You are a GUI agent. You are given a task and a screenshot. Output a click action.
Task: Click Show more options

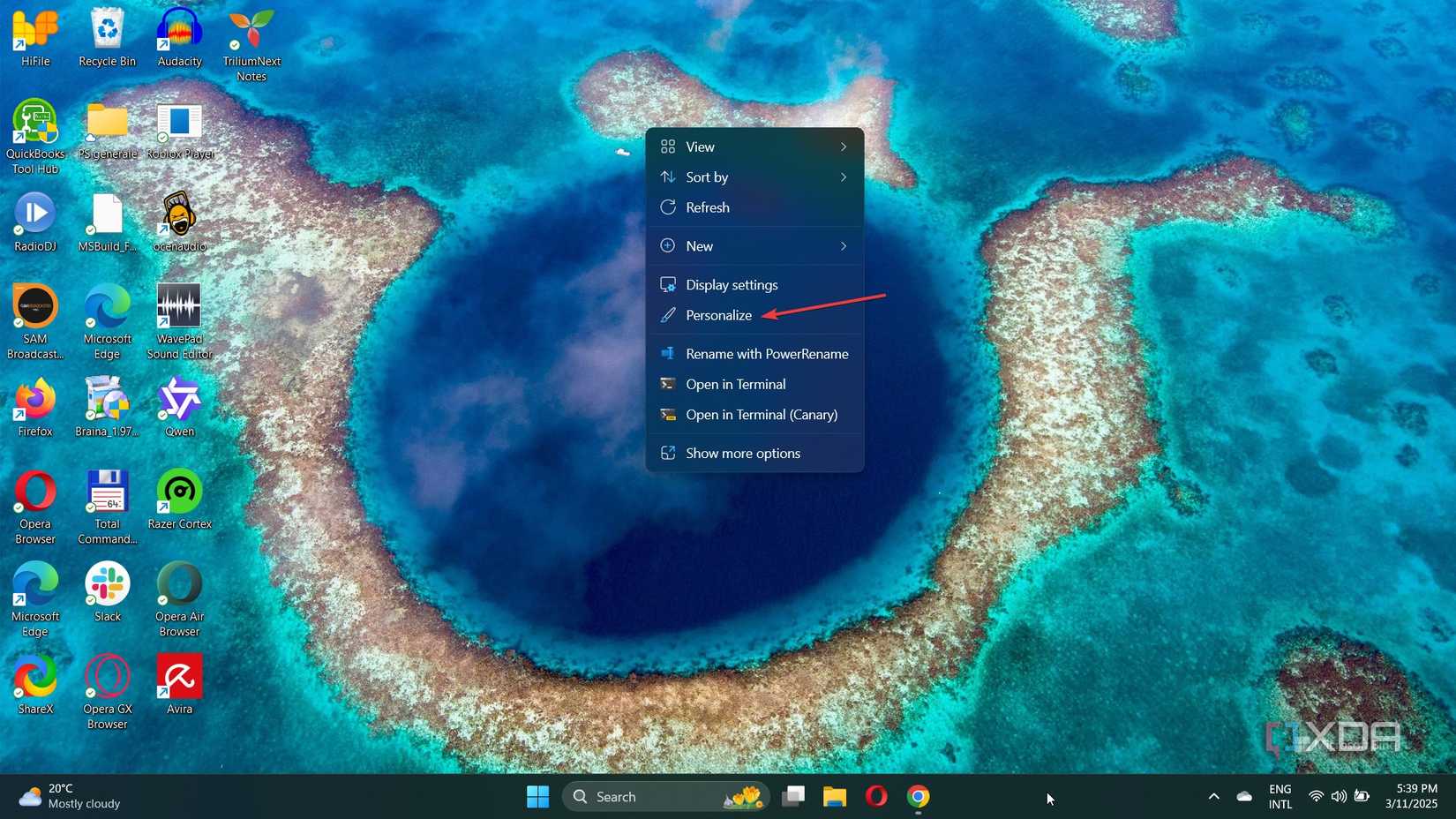point(742,453)
